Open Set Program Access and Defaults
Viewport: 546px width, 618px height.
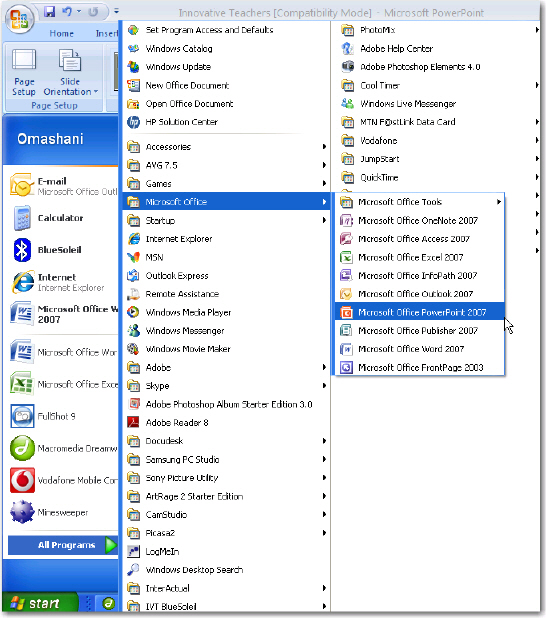click(x=226, y=30)
